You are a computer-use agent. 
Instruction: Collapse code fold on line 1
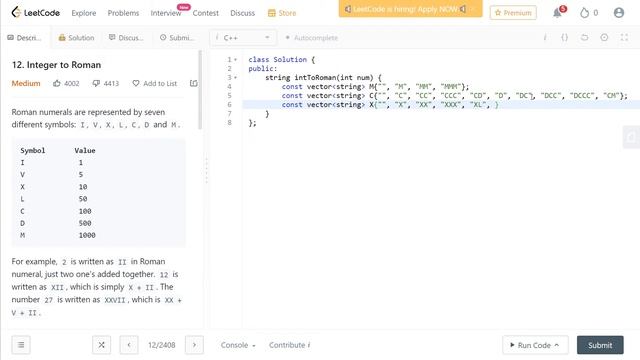pyautogui.click(x=236, y=60)
